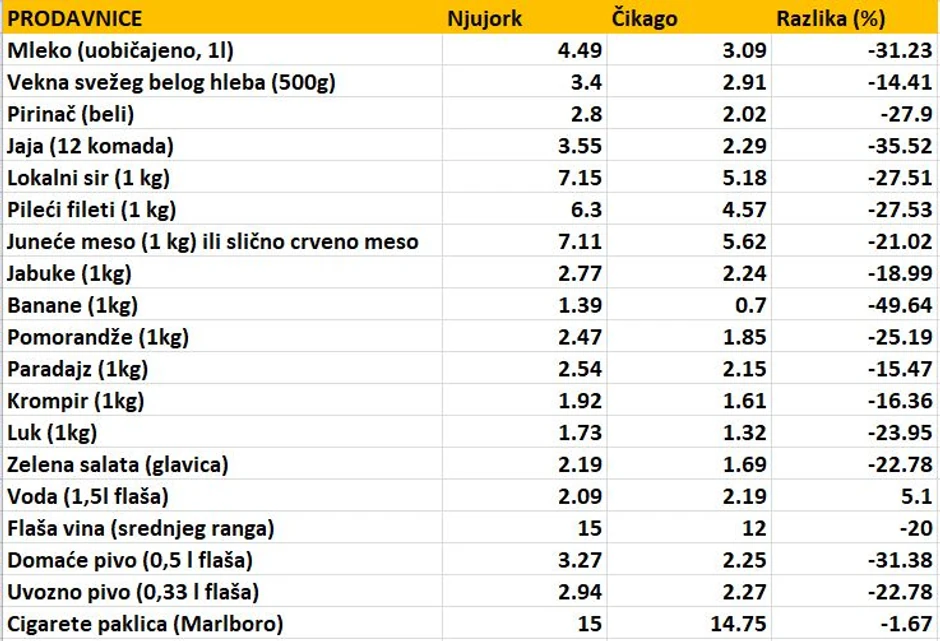Select the Zelena salata (glavica) cell
Image resolution: width=940 pixels, height=641 pixels.
click(118, 465)
